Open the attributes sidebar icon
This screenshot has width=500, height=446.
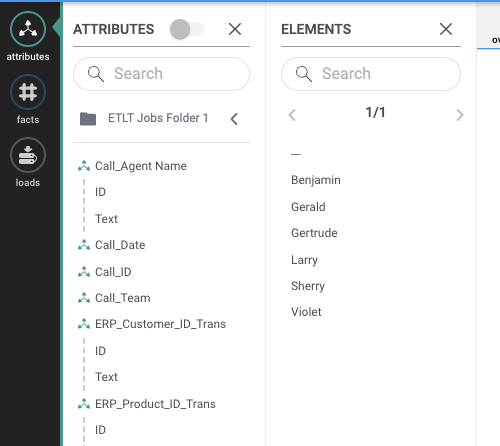[28, 29]
